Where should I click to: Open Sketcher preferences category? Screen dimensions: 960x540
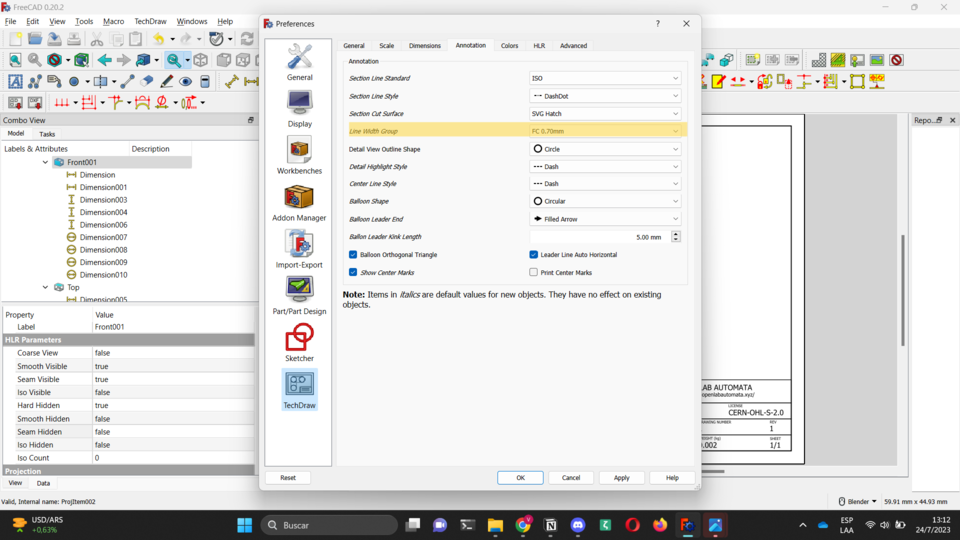(299, 343)
